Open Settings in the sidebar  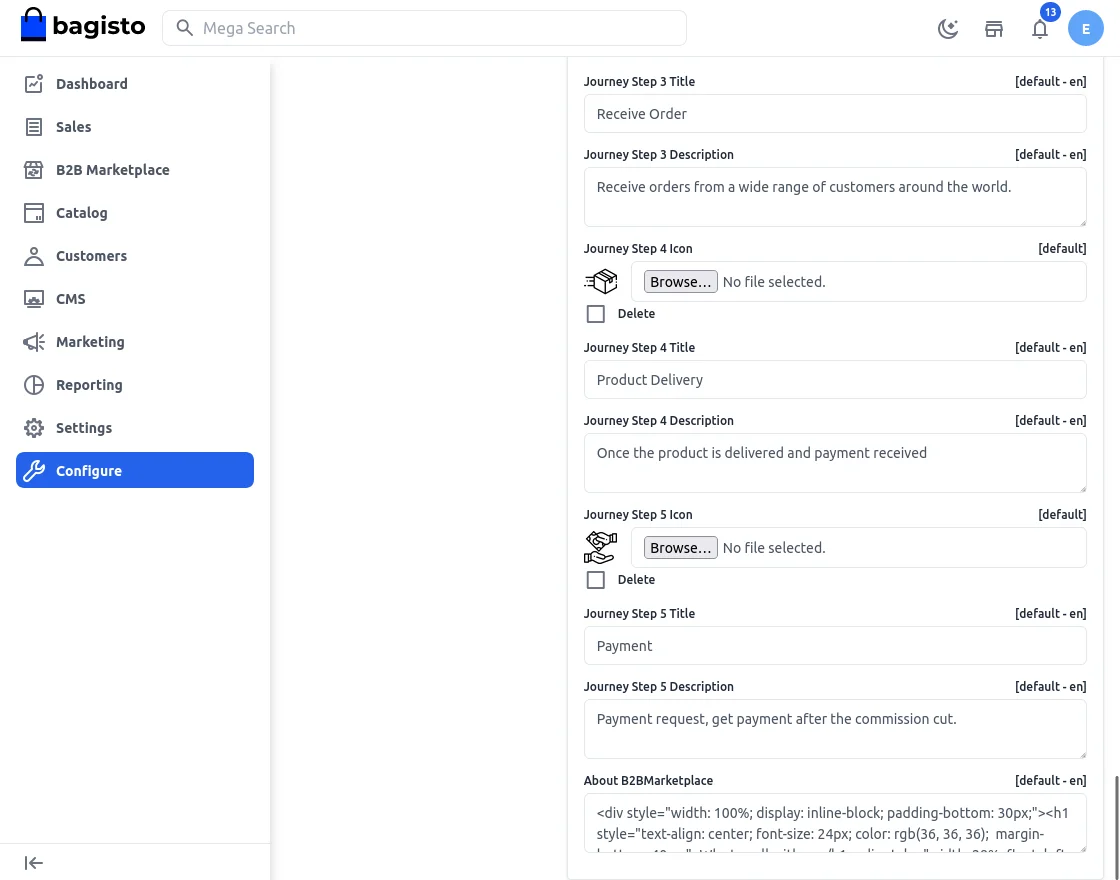[x=84, y=428]
